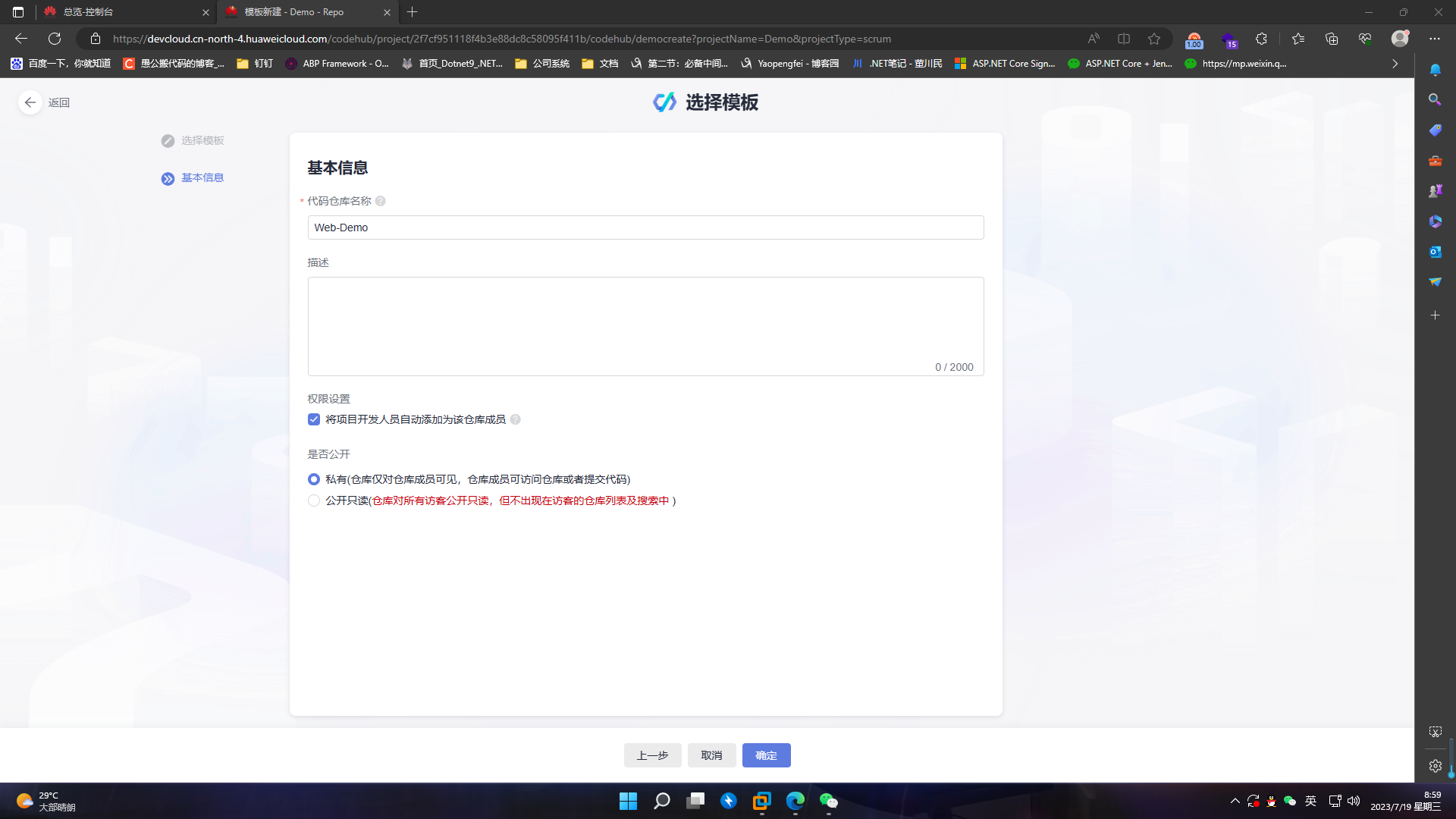Add page to favorites star icon
This screenshot has width=1456, height=819.
(x=1154, y=39)
